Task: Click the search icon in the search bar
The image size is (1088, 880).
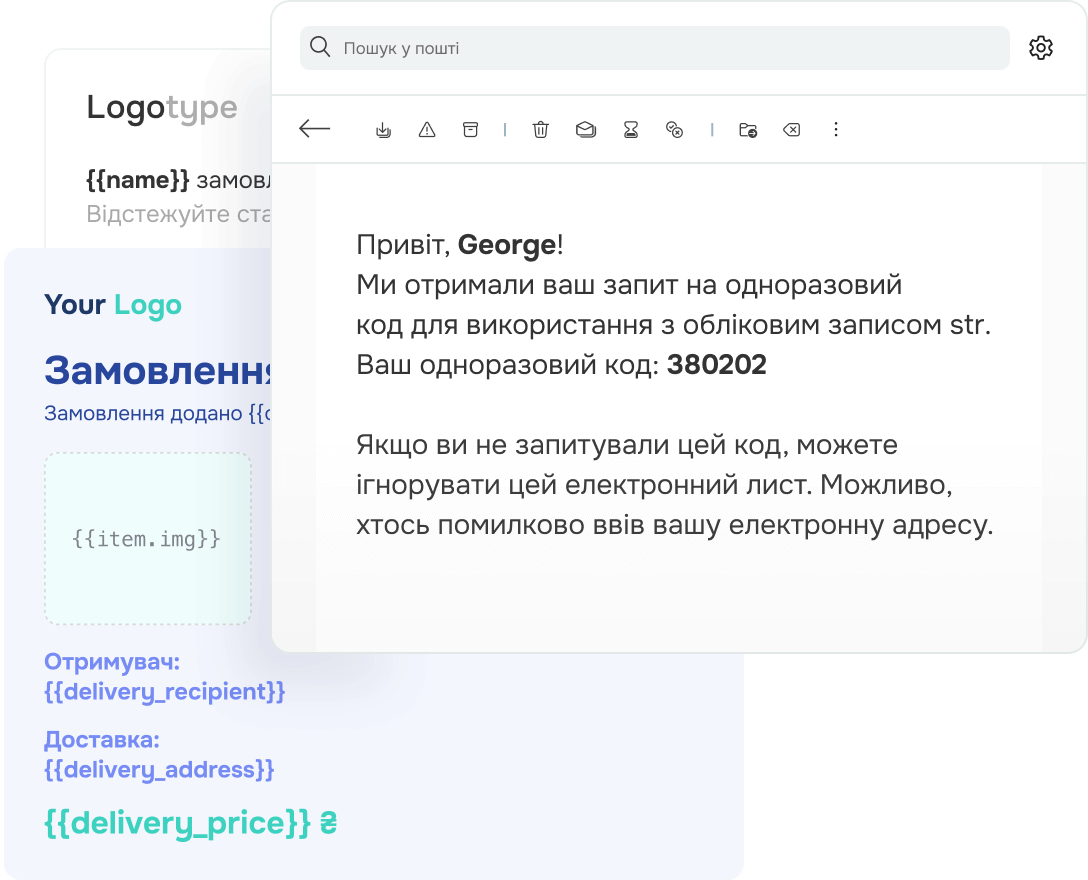Action: [x=319, y=47]
